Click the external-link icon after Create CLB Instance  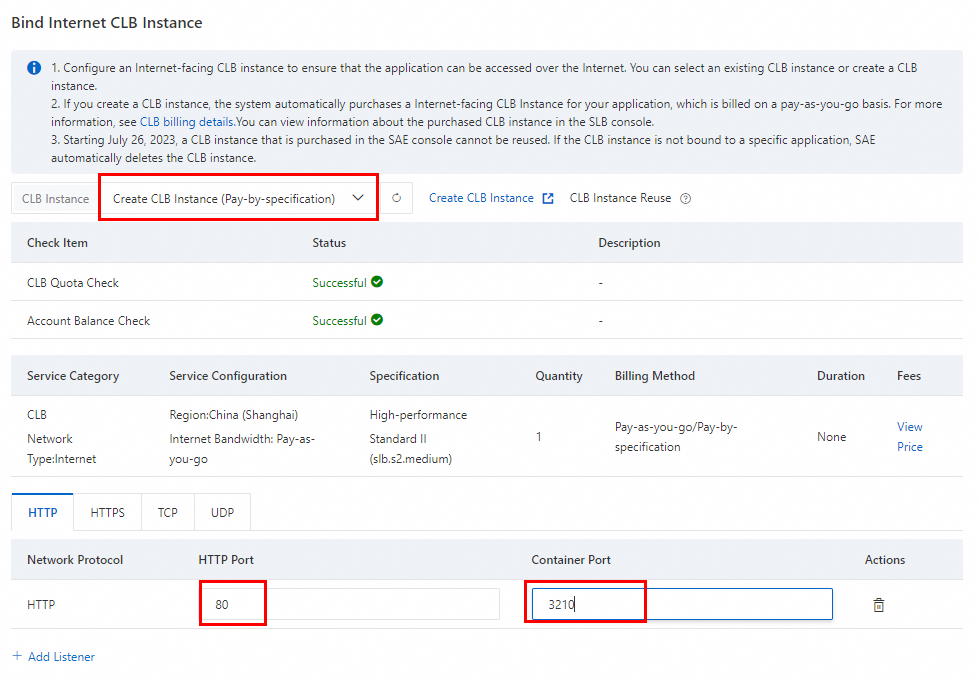point(548,198)
